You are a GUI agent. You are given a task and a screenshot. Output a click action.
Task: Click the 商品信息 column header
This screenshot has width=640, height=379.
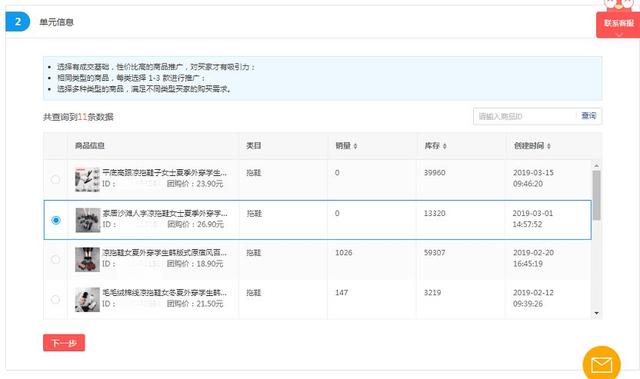point(90,146)
